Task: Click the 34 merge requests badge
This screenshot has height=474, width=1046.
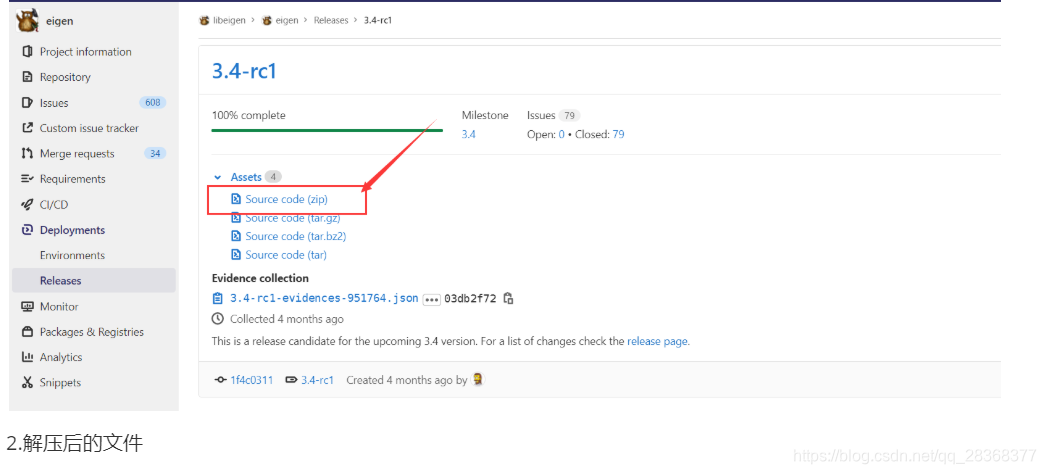Action: coord(155,153)
